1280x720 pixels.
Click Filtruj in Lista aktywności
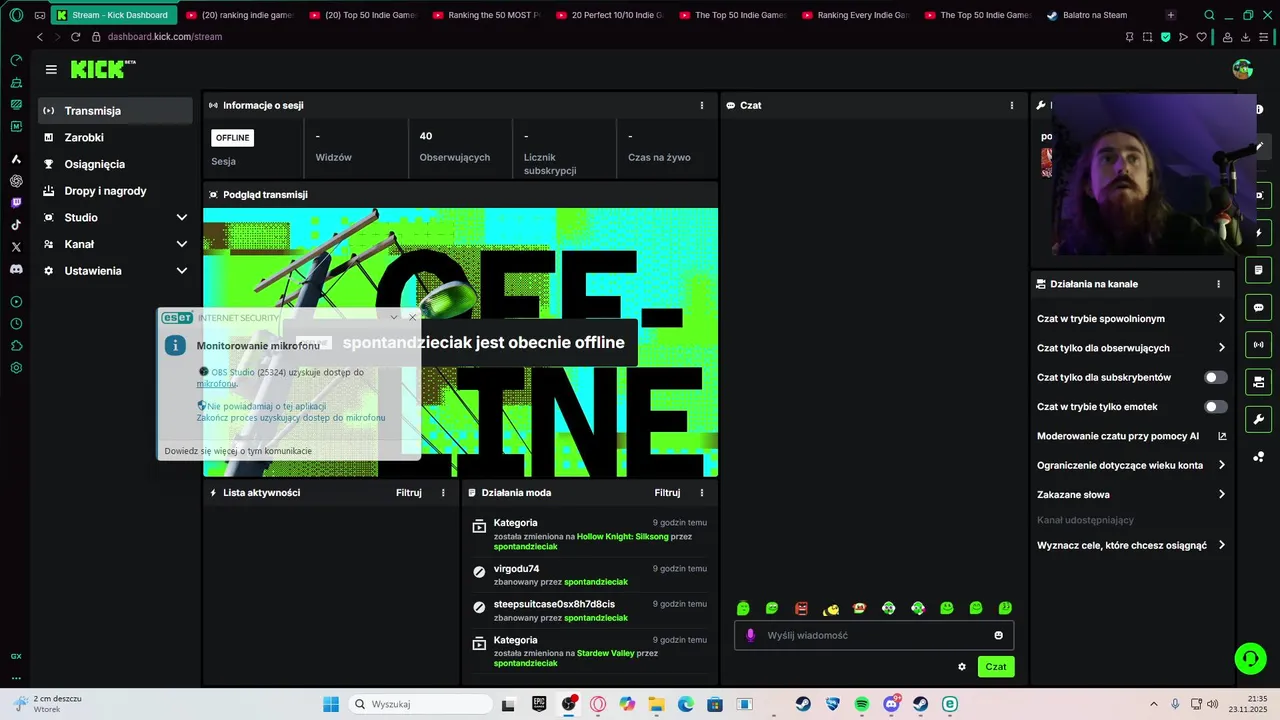coord(409,493)
